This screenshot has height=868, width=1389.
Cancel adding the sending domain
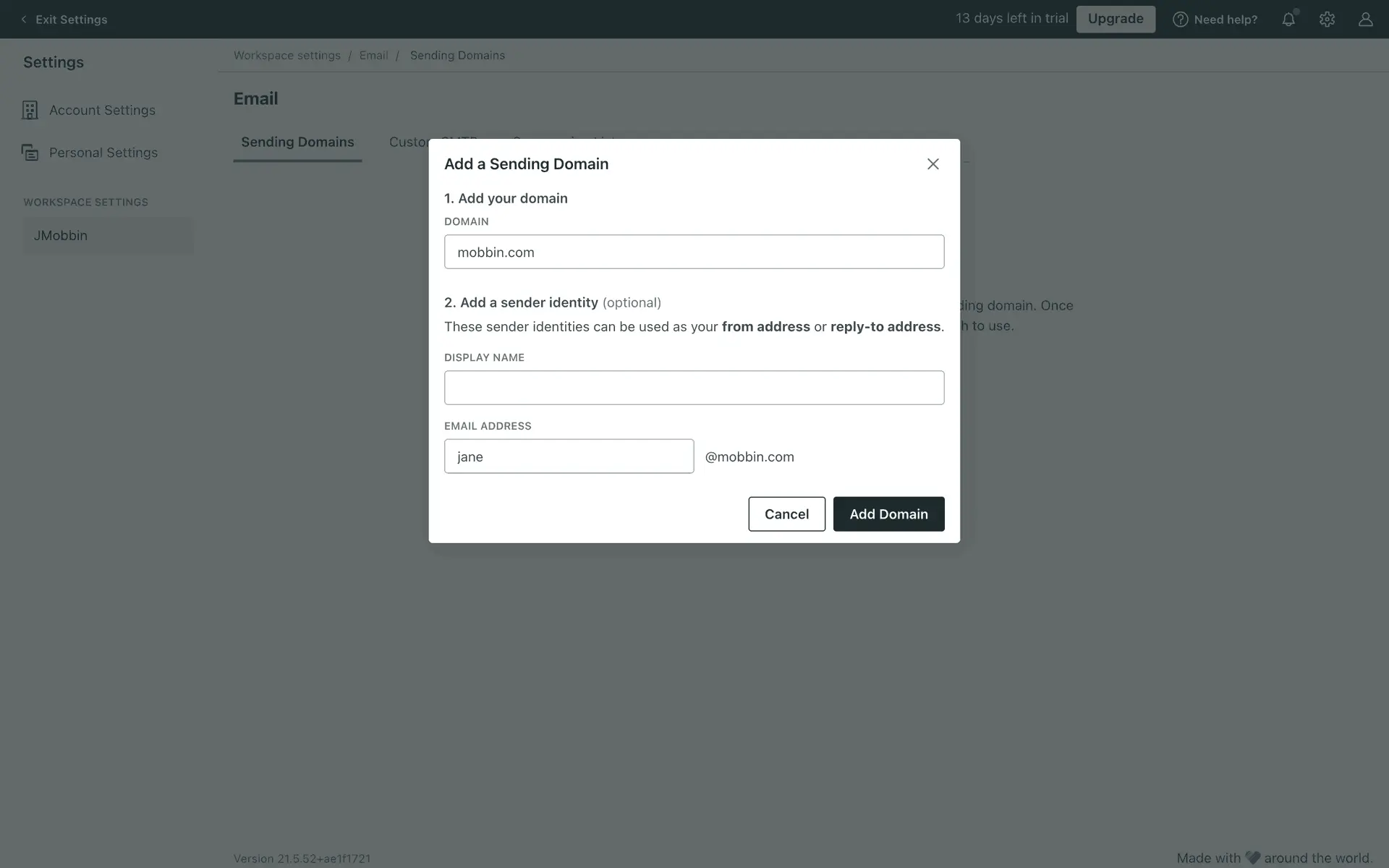[786, 514]
